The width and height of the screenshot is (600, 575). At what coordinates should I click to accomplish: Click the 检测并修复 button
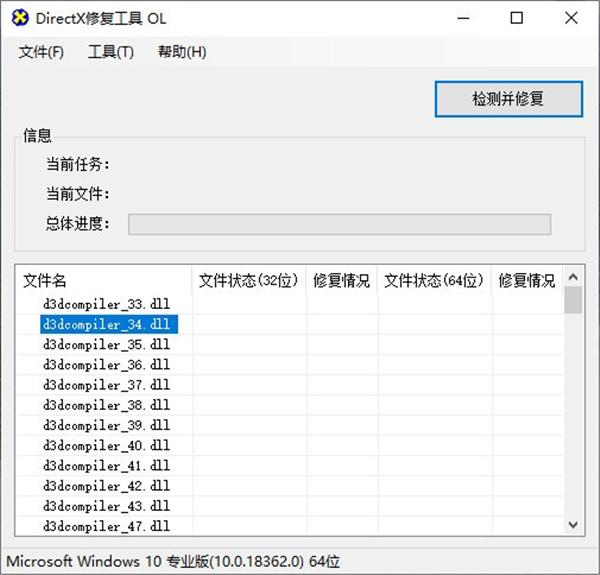pos(509,99)
